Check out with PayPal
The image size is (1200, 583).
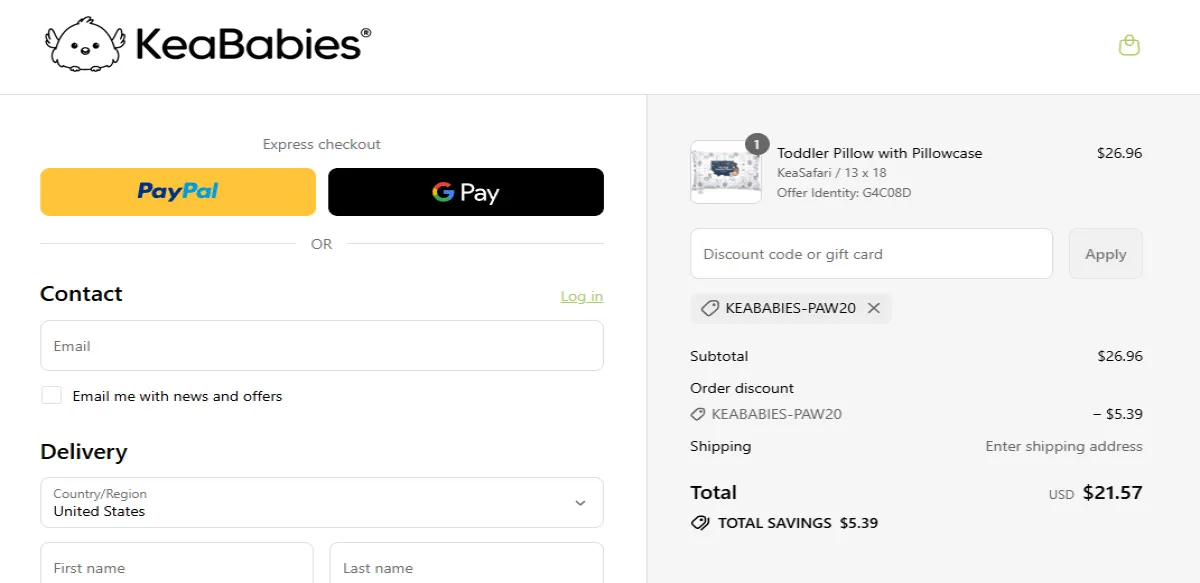tap(178, 192)
